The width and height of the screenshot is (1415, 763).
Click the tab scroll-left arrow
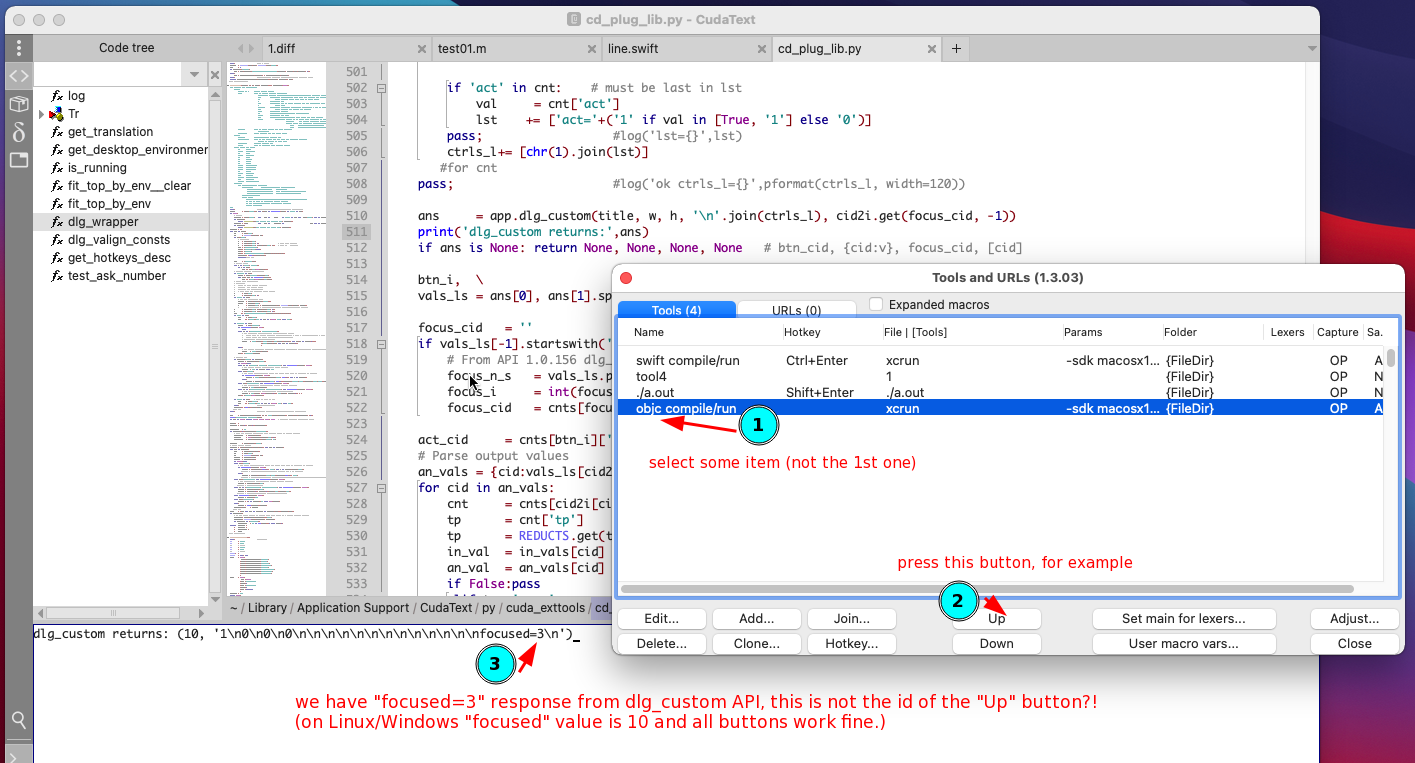pos(241,48)
